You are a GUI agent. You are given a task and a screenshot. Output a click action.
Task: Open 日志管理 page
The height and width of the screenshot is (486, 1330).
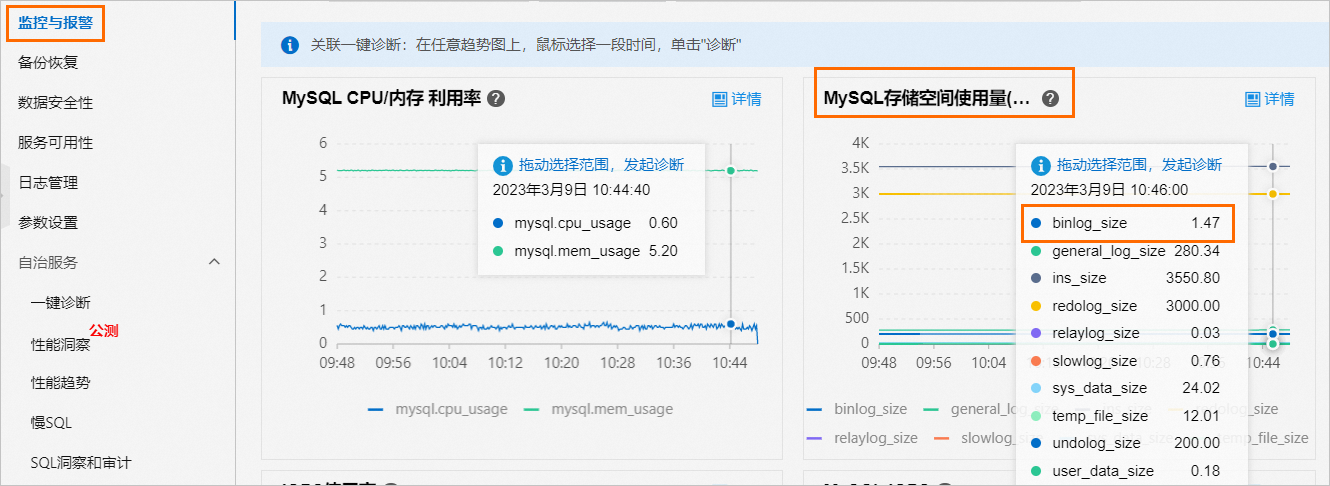click(48, 182)
